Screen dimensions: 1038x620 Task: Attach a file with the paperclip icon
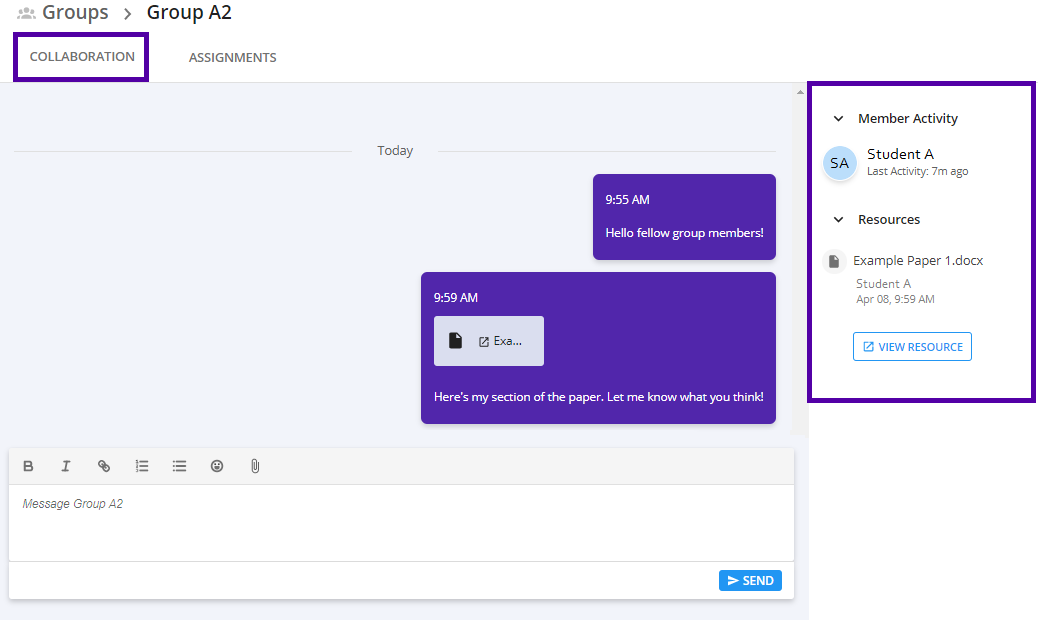[255, 466]
